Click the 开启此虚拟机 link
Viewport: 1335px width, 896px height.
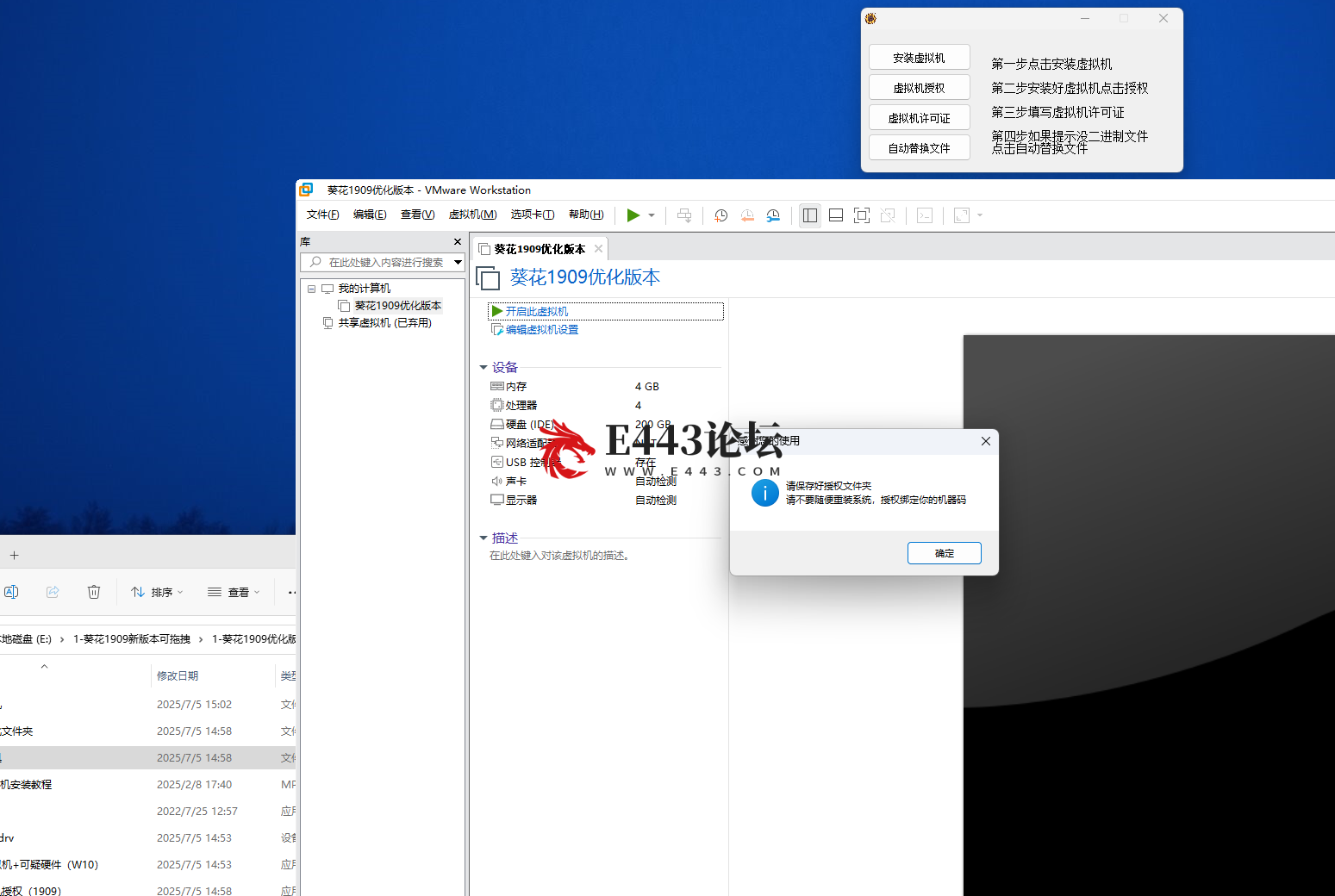[x=536, y=312]
